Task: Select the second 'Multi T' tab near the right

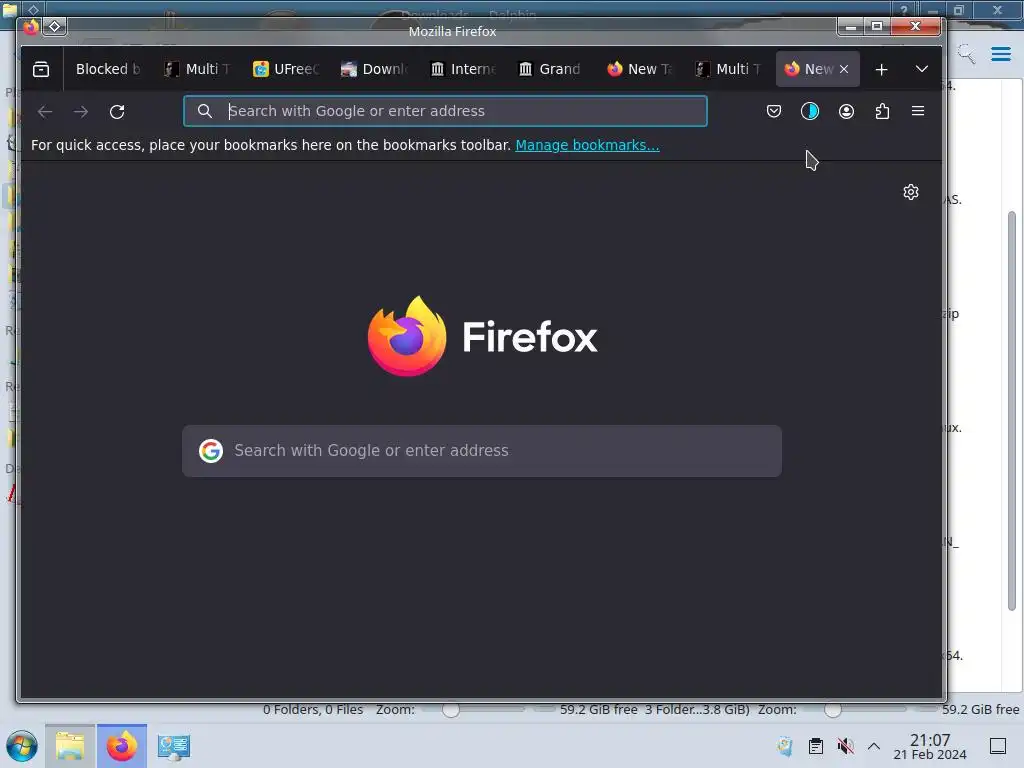Action: pos(728,69)
